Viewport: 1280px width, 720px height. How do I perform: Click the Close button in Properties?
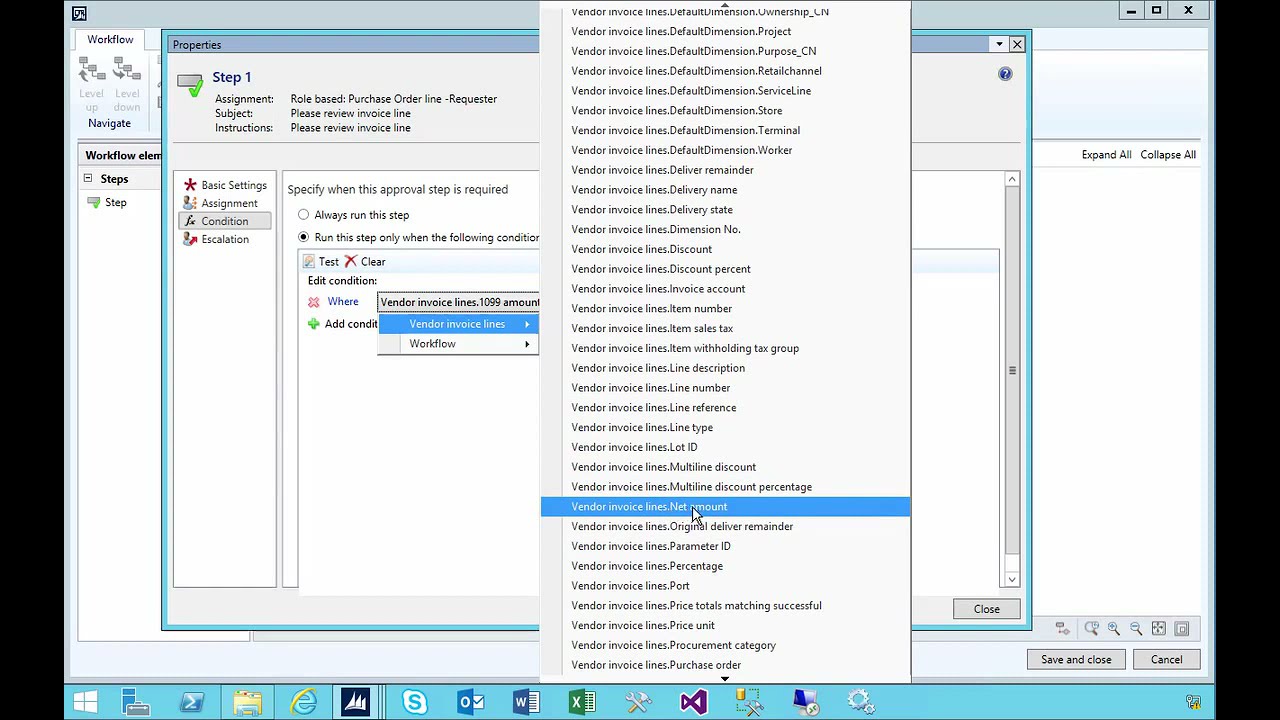tap(986, 609)
